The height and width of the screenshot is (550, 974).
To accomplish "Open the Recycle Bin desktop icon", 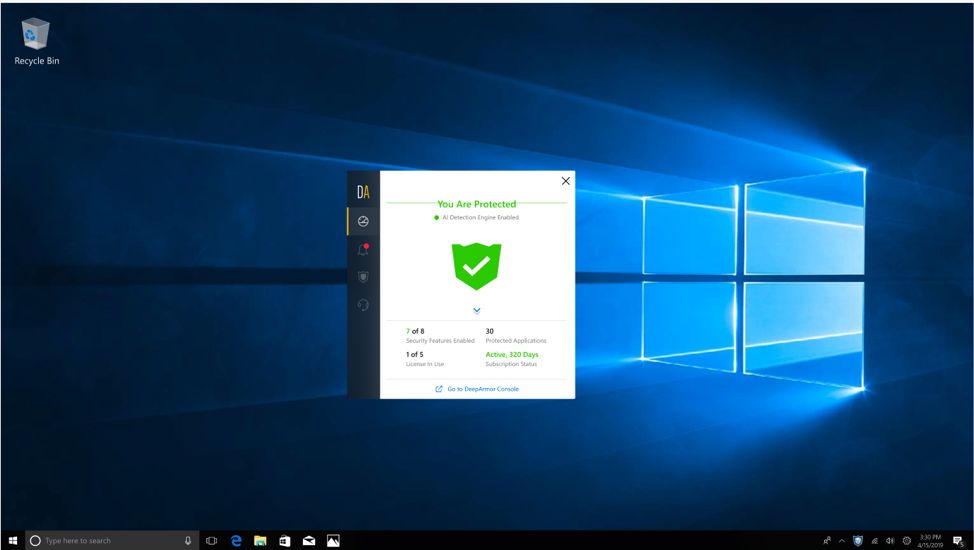I will (36, 42).
